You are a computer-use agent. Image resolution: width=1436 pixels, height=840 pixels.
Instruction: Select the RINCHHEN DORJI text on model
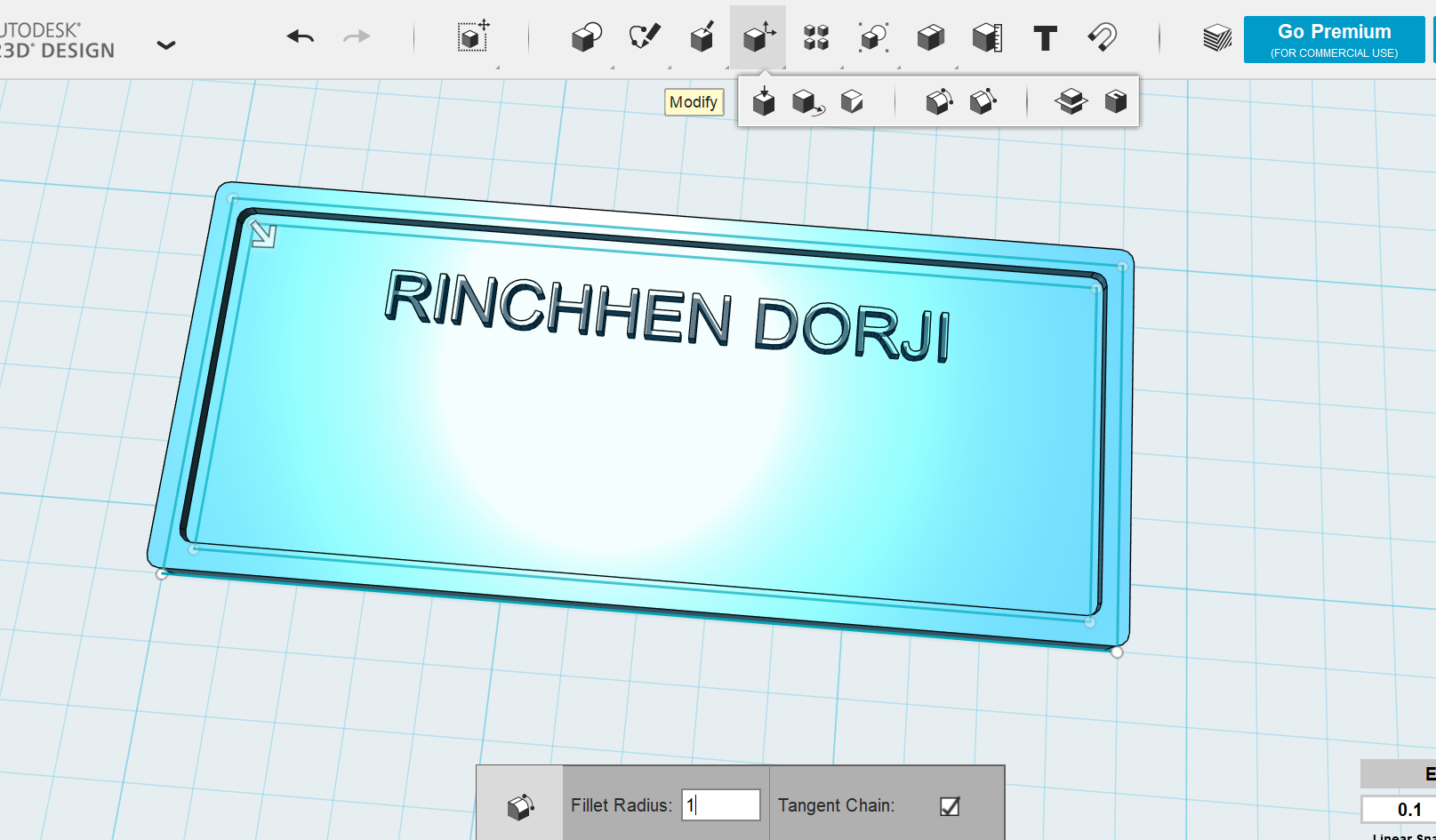tap(668, 315)
